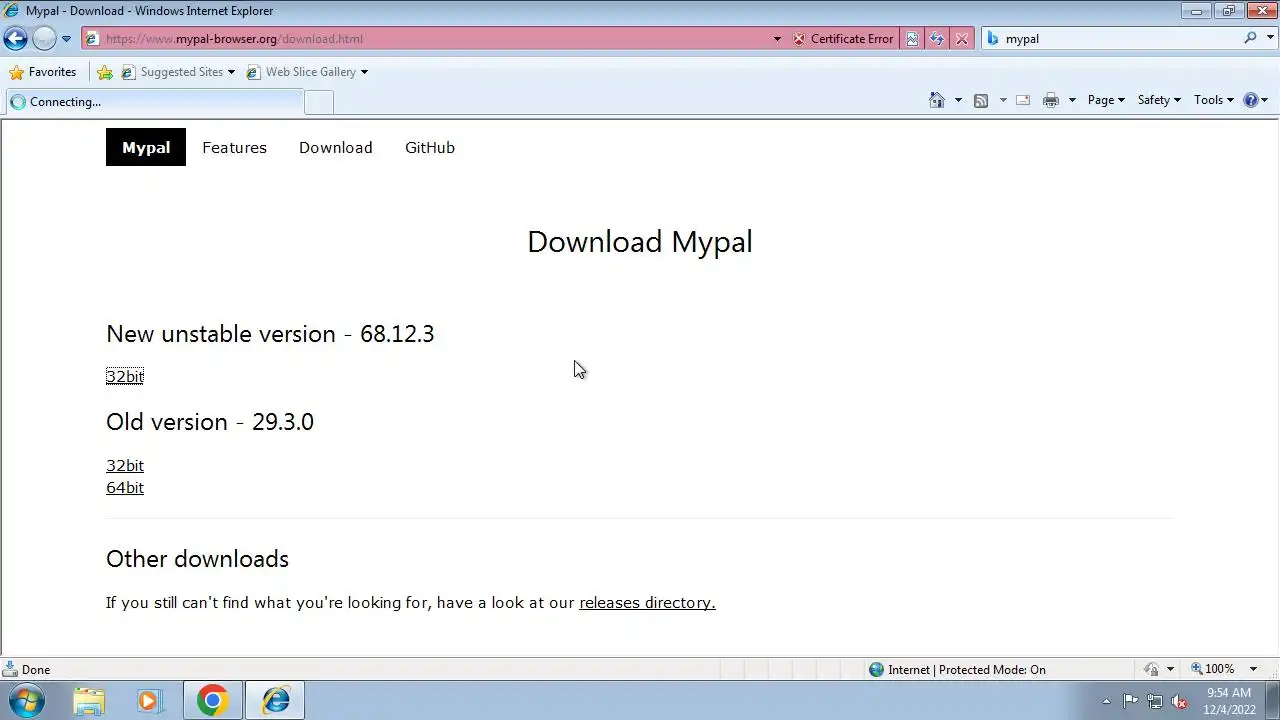Screen dimensions: 1280x720
Task: Click Internet Protected Mode status zone
Action: [x=957, y=670]
